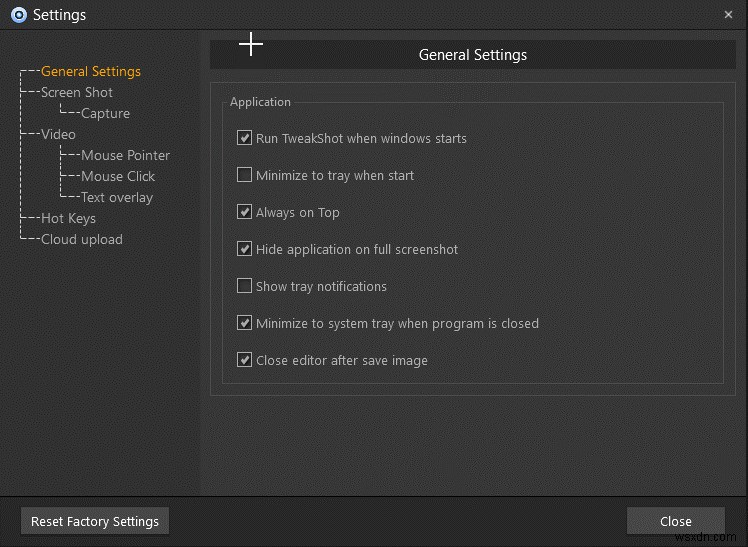Screen dimensions: 748x547
Task: Disable Hide application on full screenshot
Action: (244, 249)
